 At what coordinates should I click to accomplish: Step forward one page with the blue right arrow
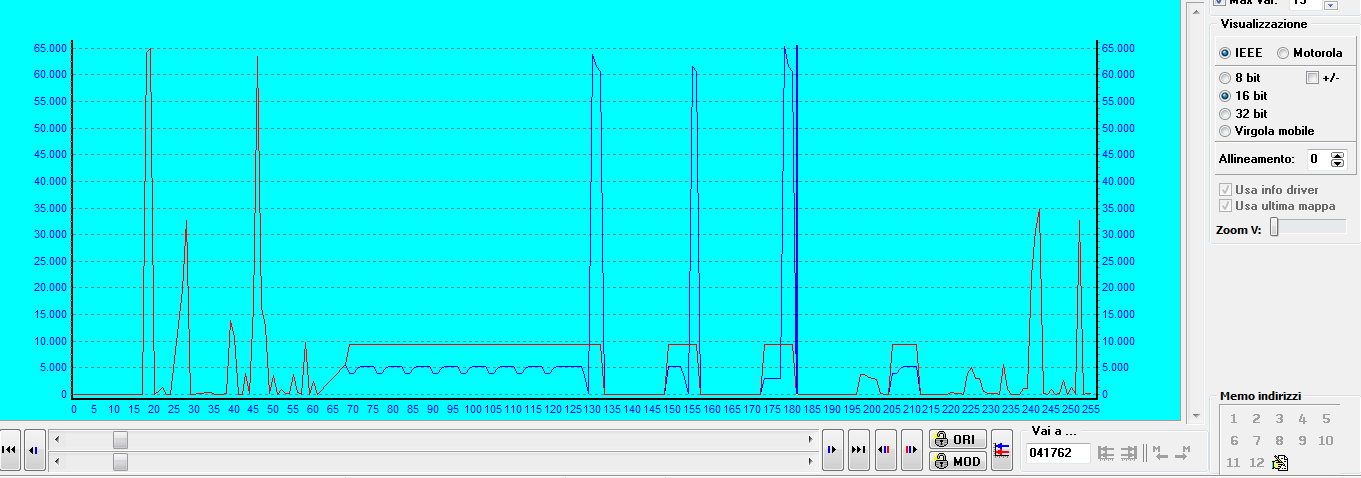[832, 450]
